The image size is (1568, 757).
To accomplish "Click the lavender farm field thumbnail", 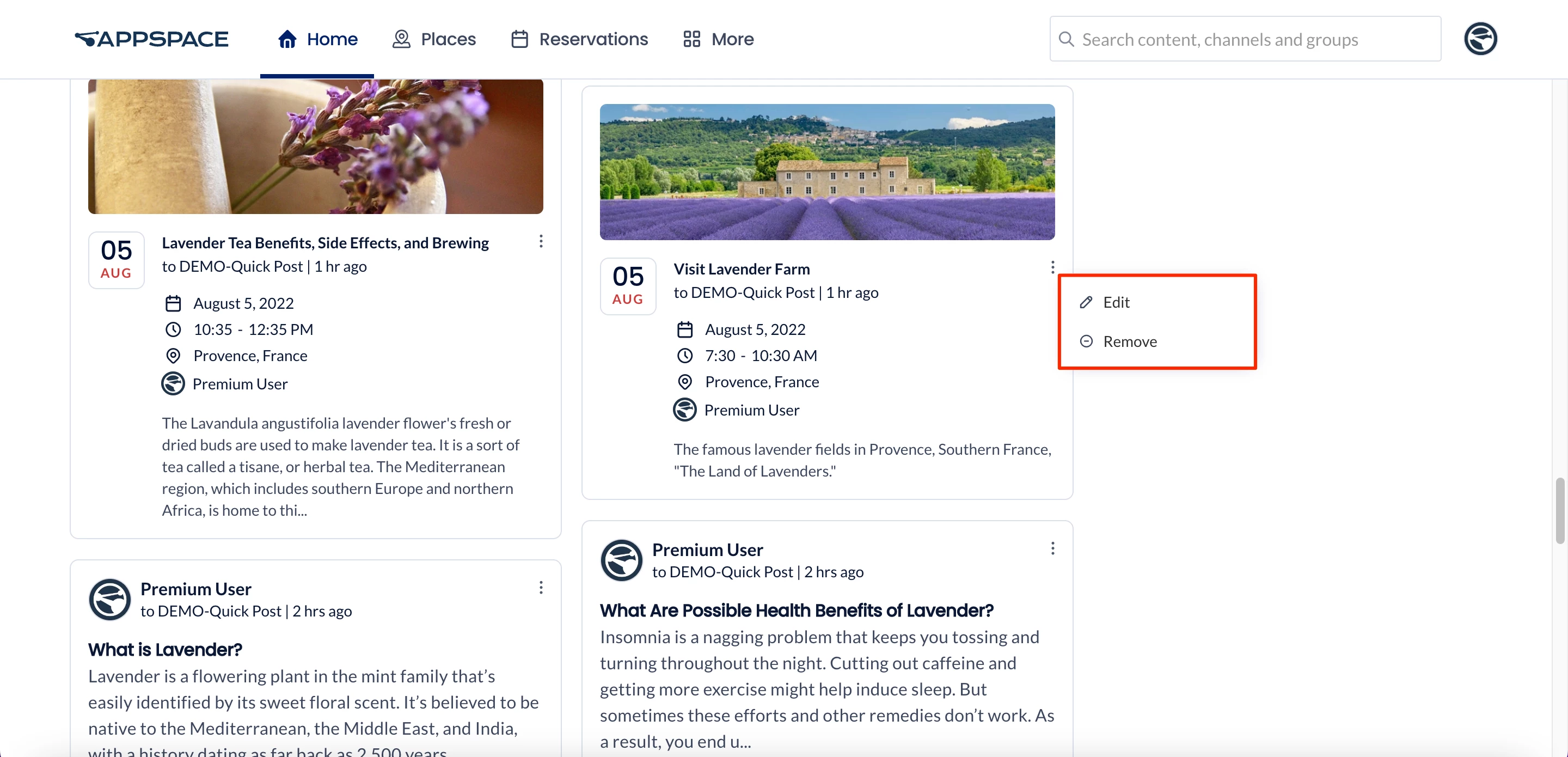I will tap(826, 172).
